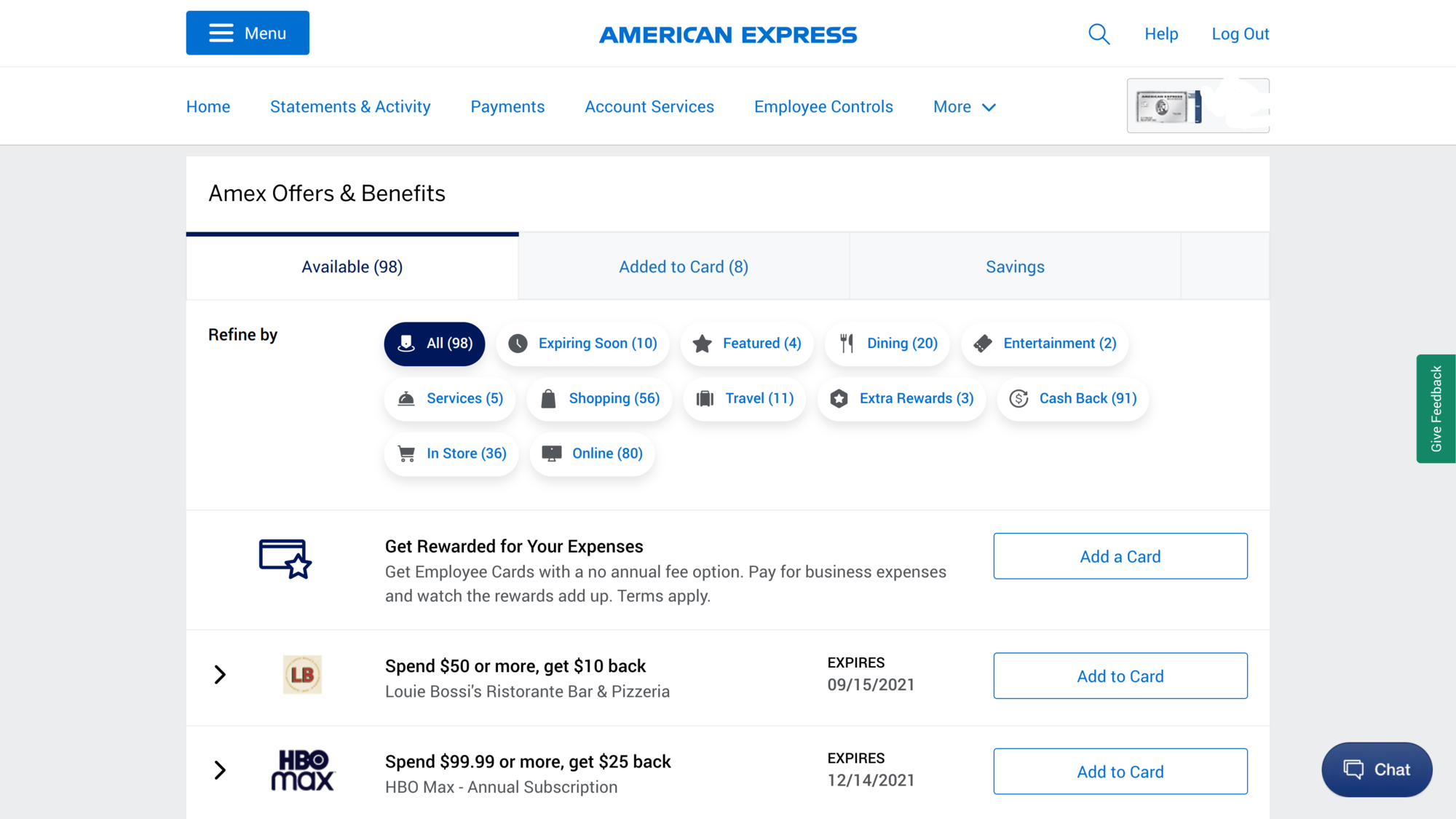Expand the More navigation dropdown
Image resolution: width=1456 pixels, height=819 pixels.
[x=964, y=107]
